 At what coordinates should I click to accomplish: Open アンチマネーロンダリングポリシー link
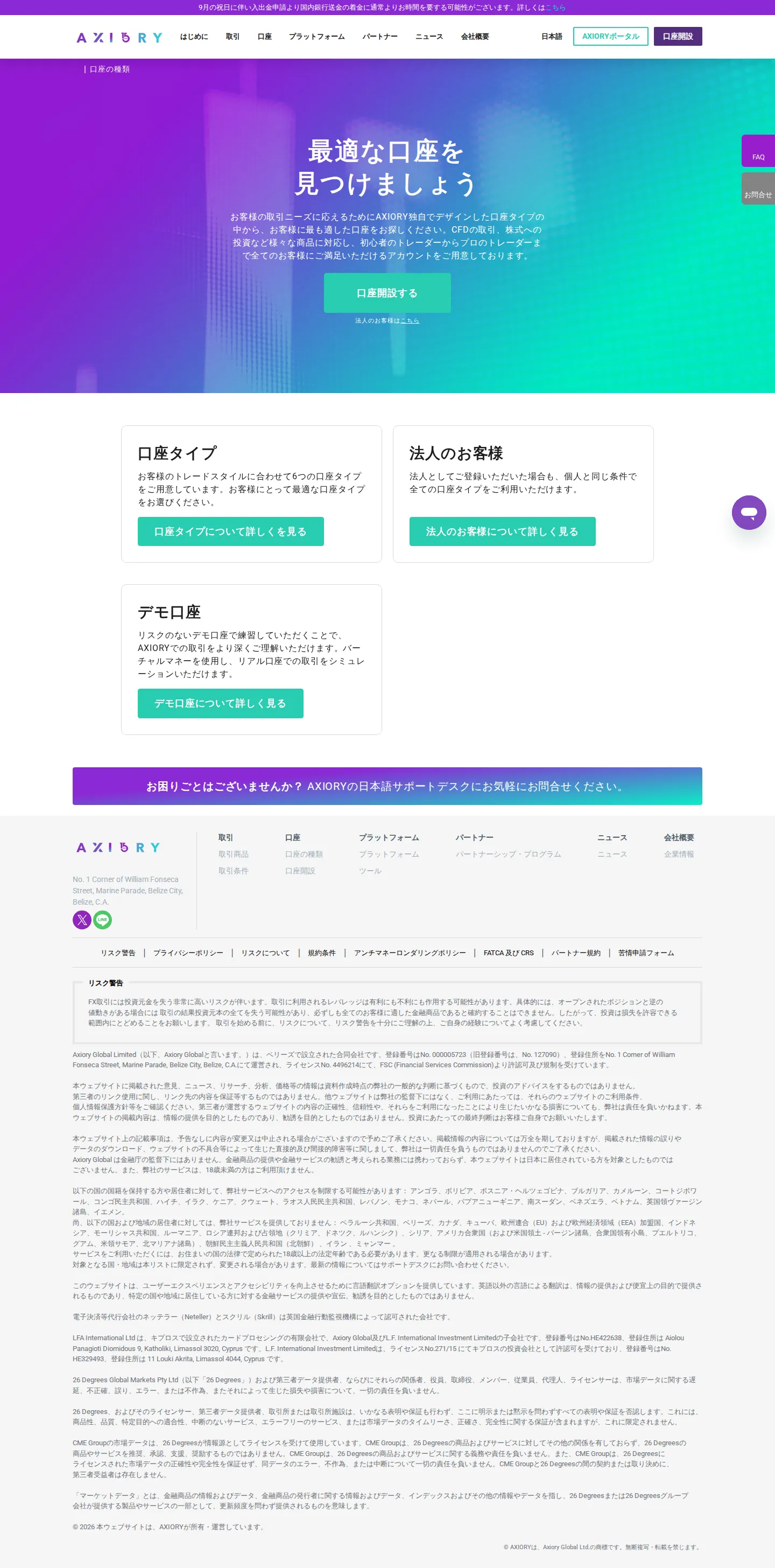click(x=410, y=953)
